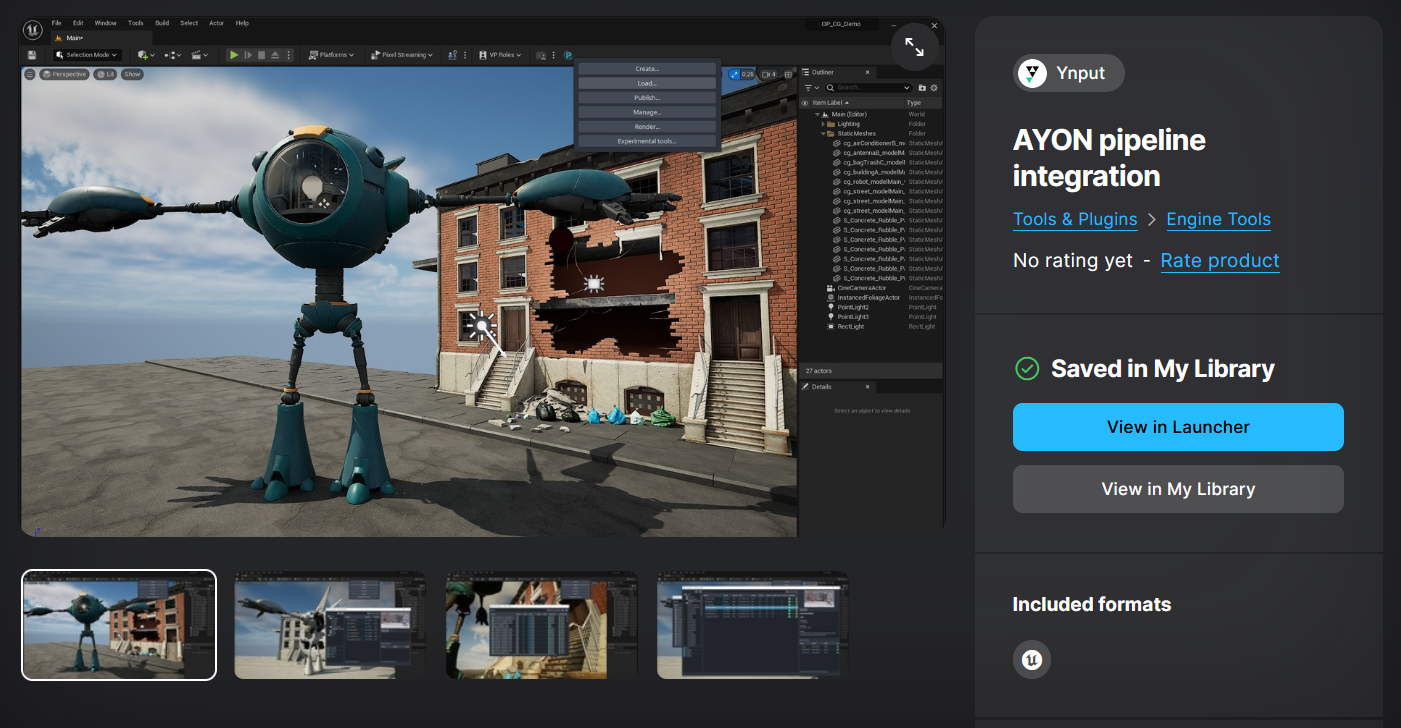Click the View in Launcher button
Viewport: 1401px width, 728px height.
(x=1178, y=427)
